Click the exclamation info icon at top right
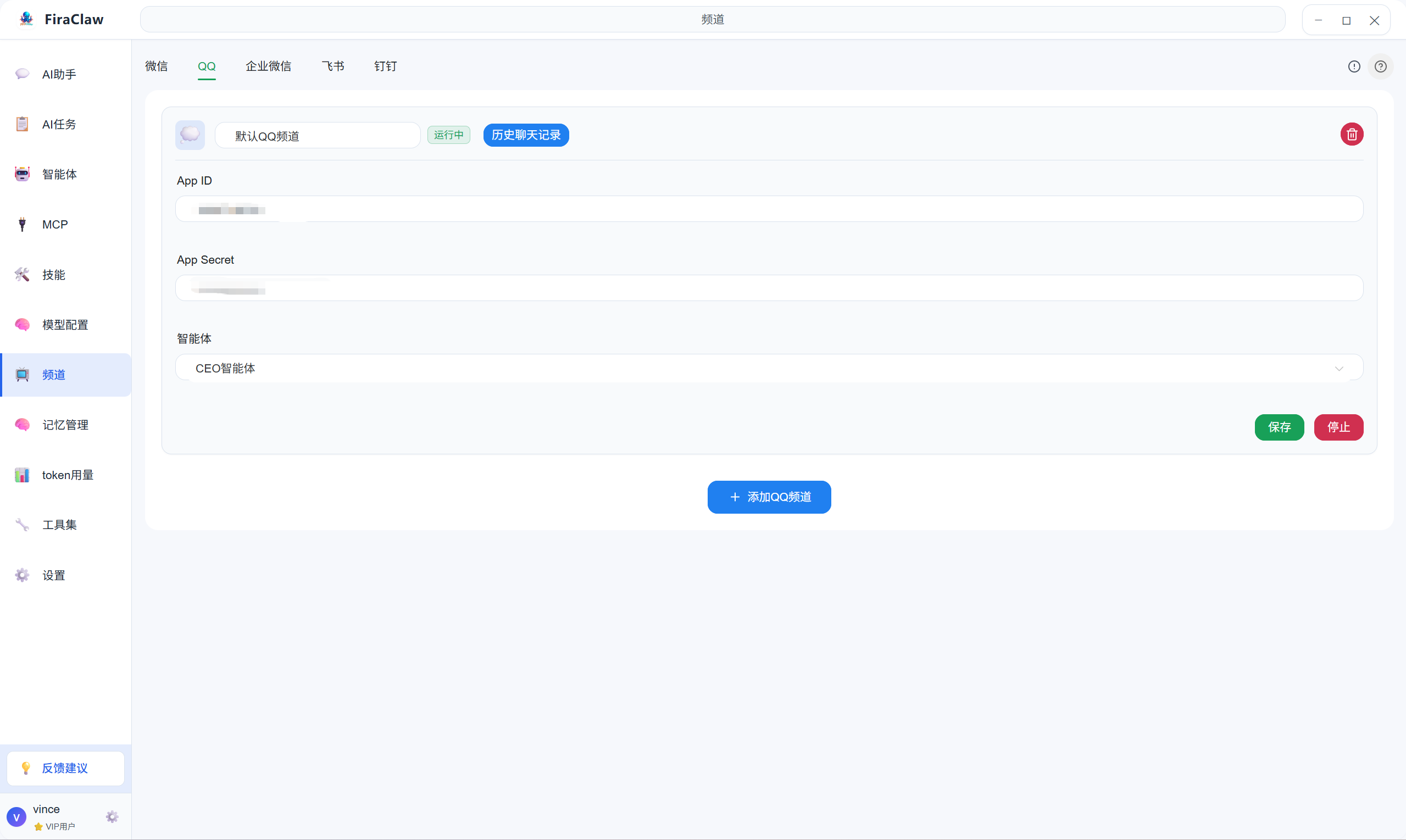1406x840 pixels. pyautogui.click(x=1354, y=67)
